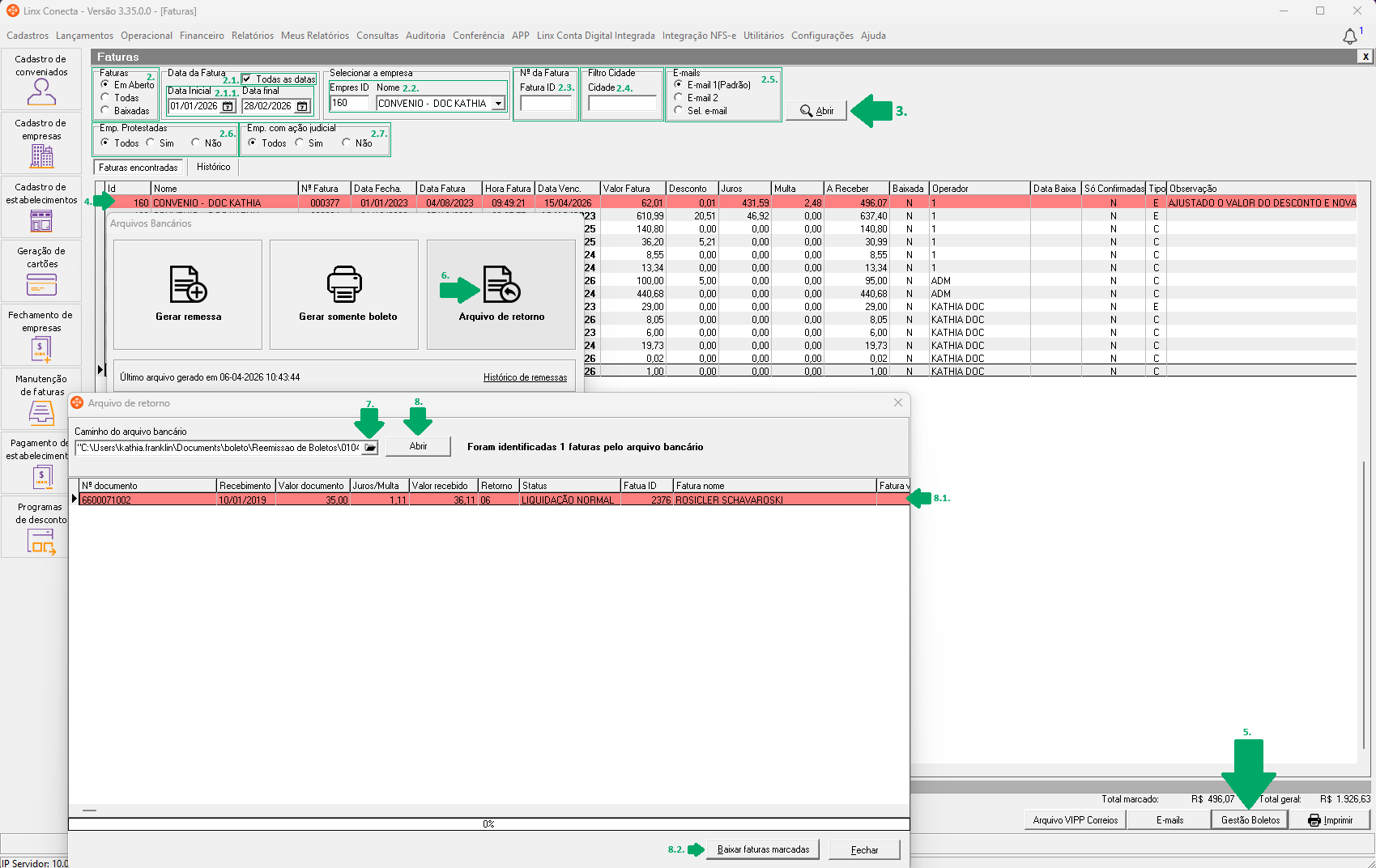Browse for bank file with folder icon
This screenshot has height=868, width=1376.
tap(370, 447)
